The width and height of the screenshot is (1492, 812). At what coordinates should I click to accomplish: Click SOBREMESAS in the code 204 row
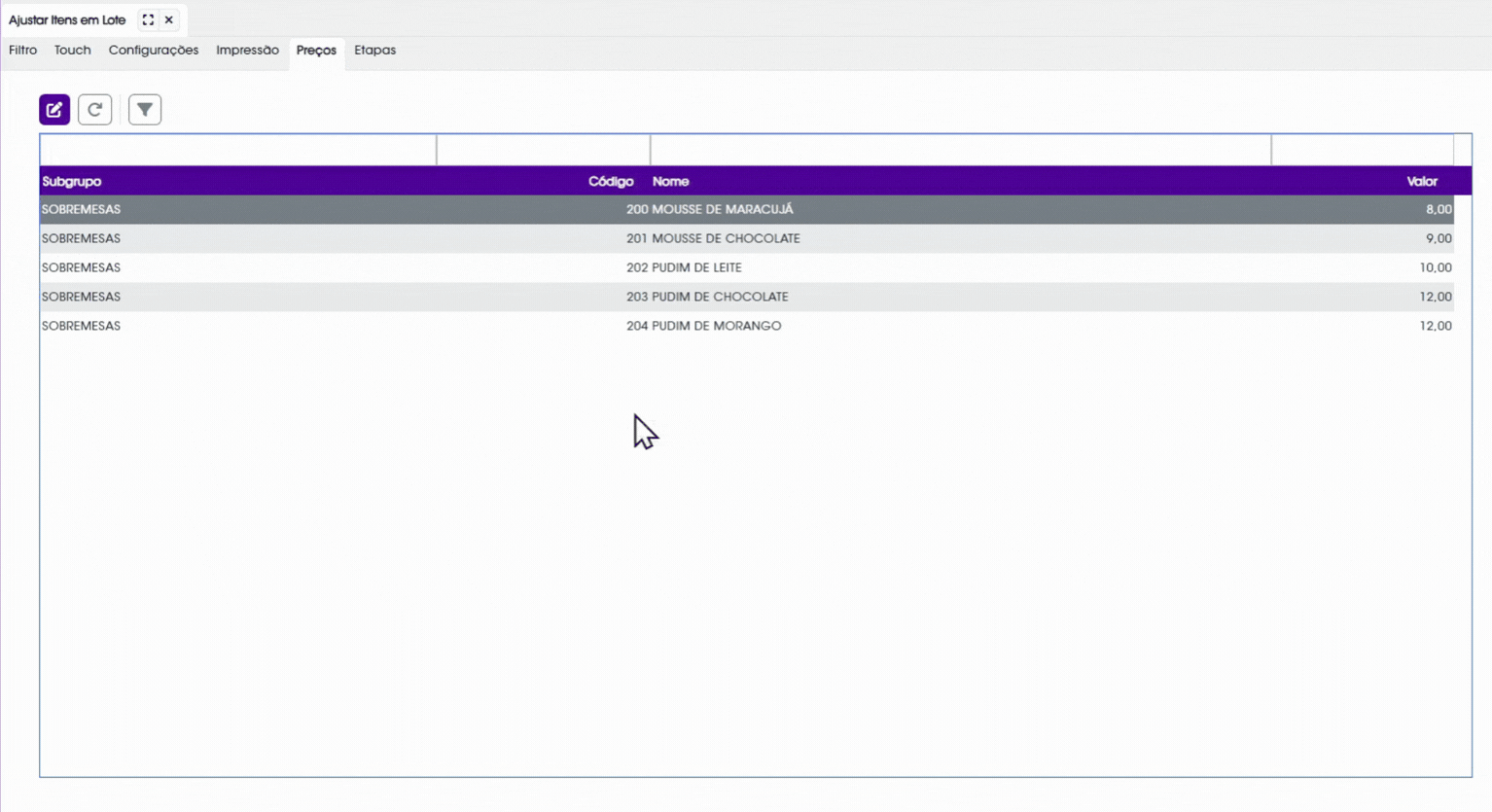click(81, 326)
